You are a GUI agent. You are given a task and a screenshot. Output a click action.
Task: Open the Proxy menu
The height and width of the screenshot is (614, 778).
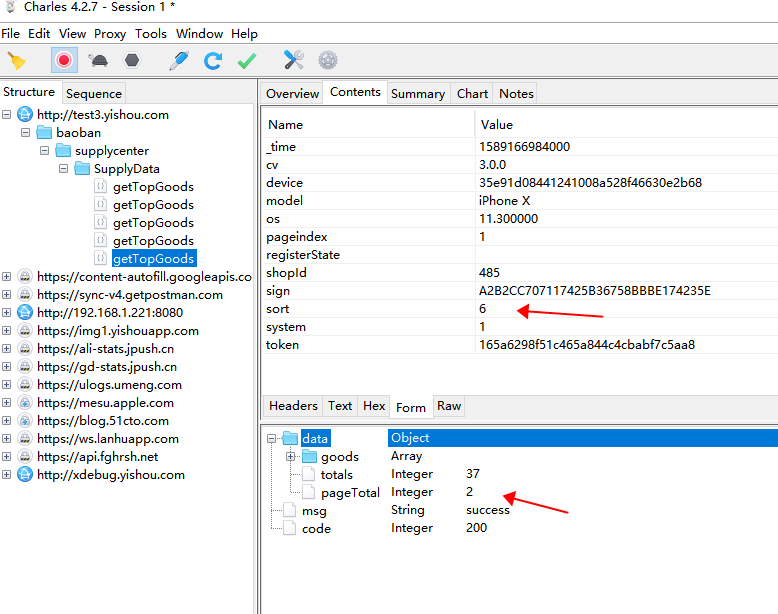tap(110, 34)
